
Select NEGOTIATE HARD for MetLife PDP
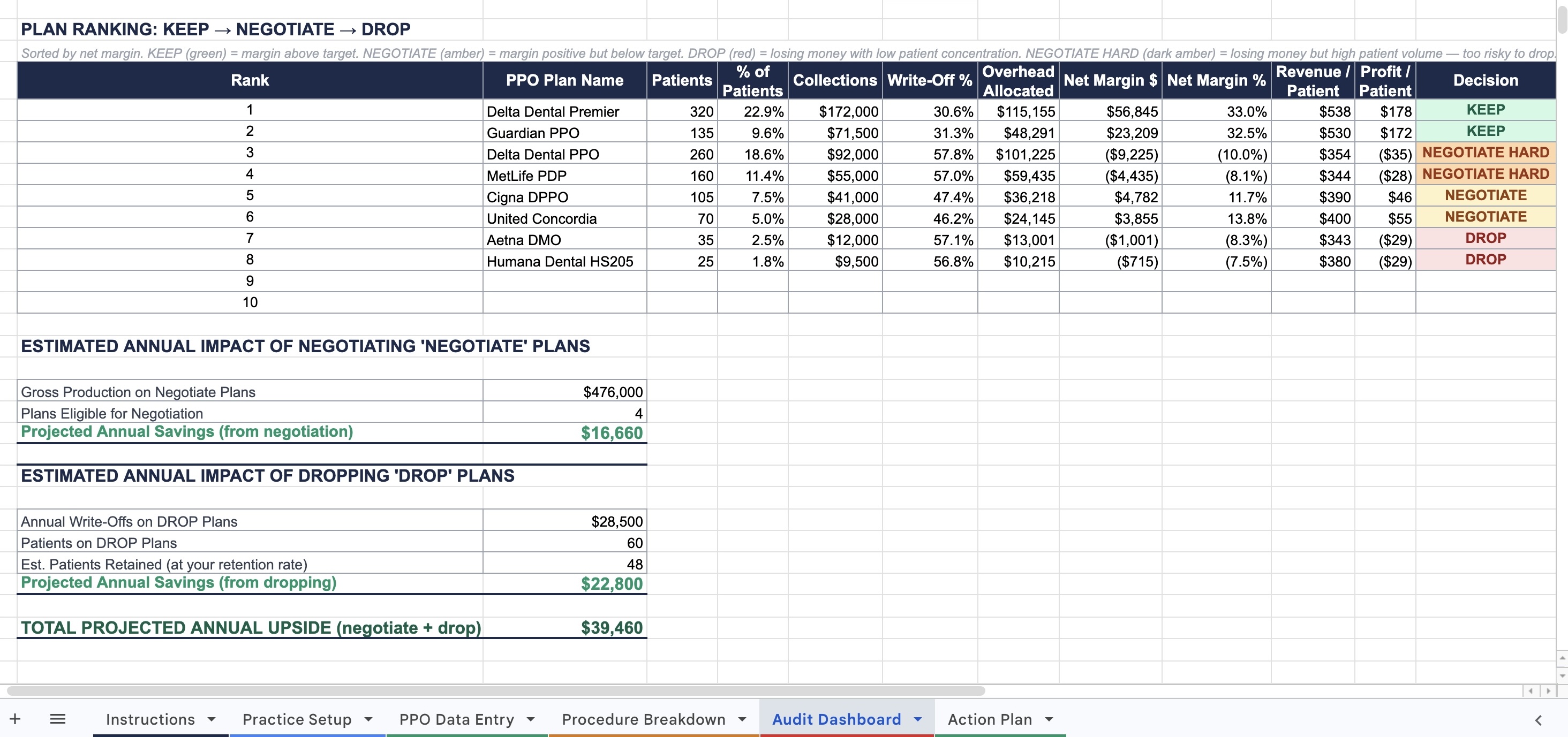[x=1486, y=174]
